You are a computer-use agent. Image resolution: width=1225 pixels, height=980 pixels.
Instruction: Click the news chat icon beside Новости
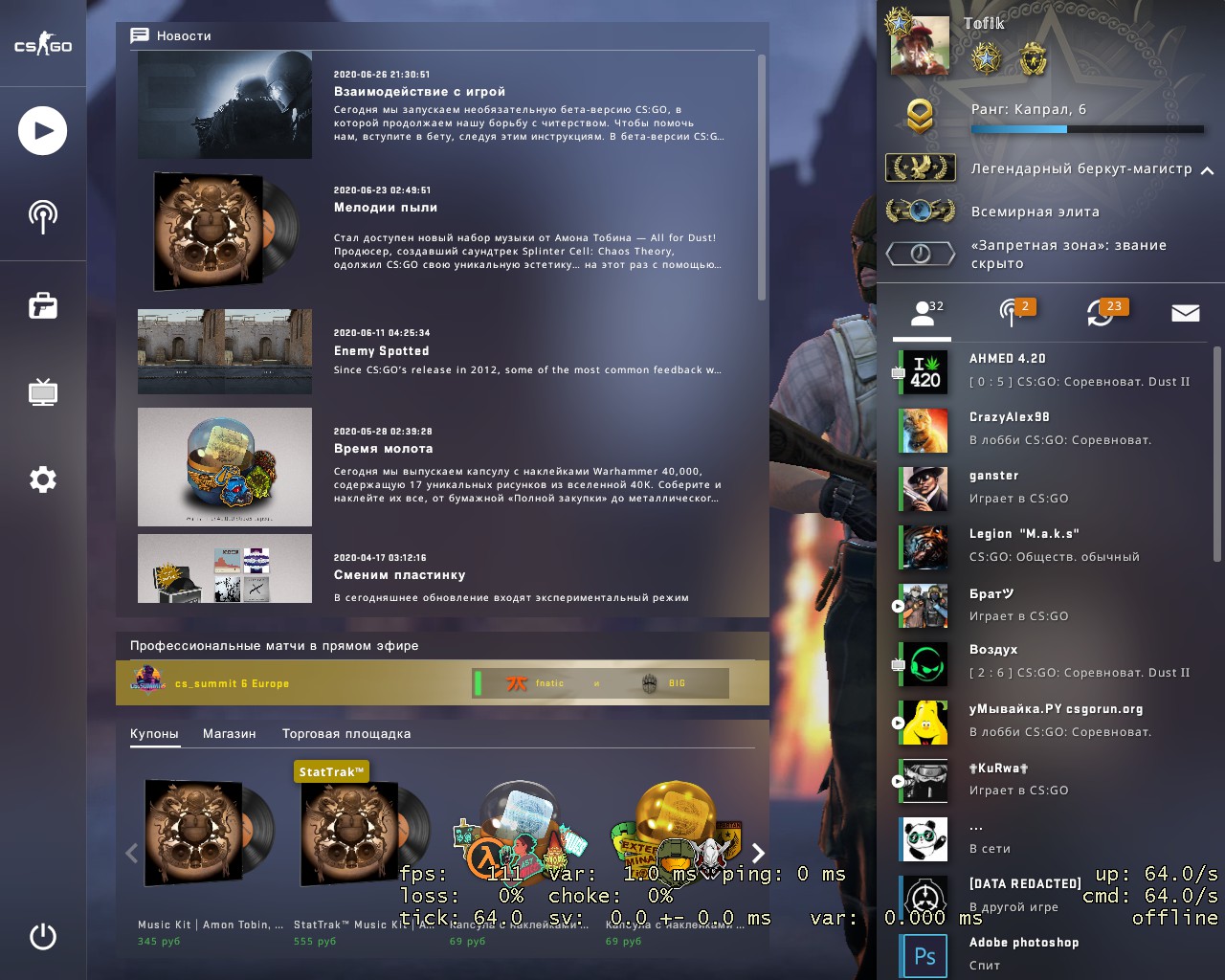coord(140,35)
